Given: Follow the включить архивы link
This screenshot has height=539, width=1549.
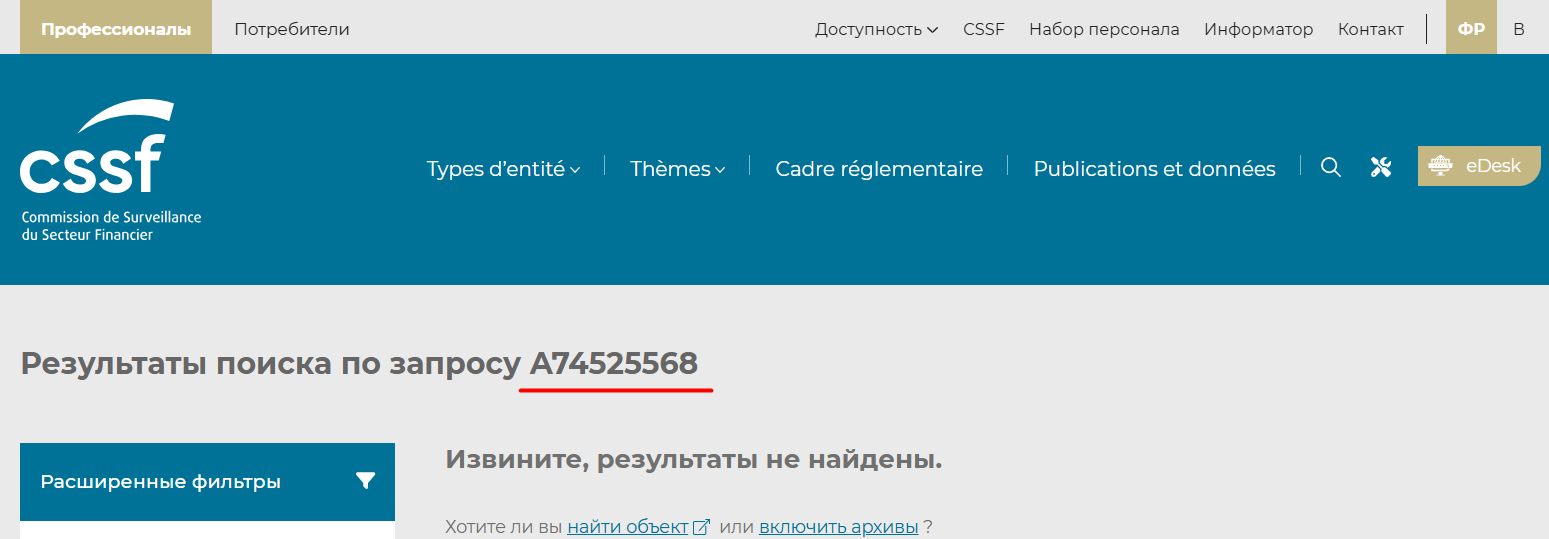Looking at the screenshot, I should coord(838,527).
